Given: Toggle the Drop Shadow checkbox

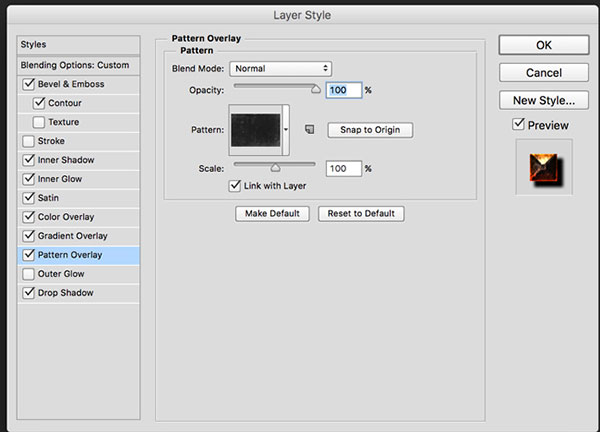Looking at the screenshot, I should (29, 293).
